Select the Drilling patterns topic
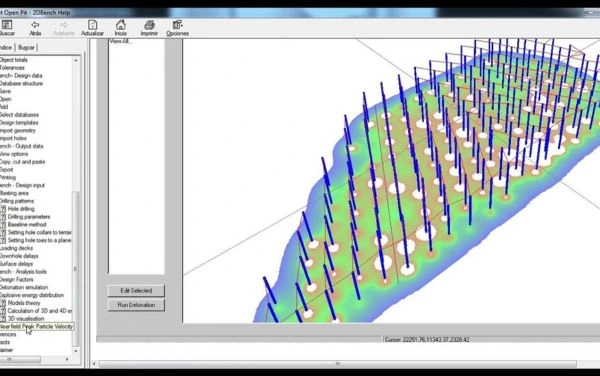 point(17,201)
